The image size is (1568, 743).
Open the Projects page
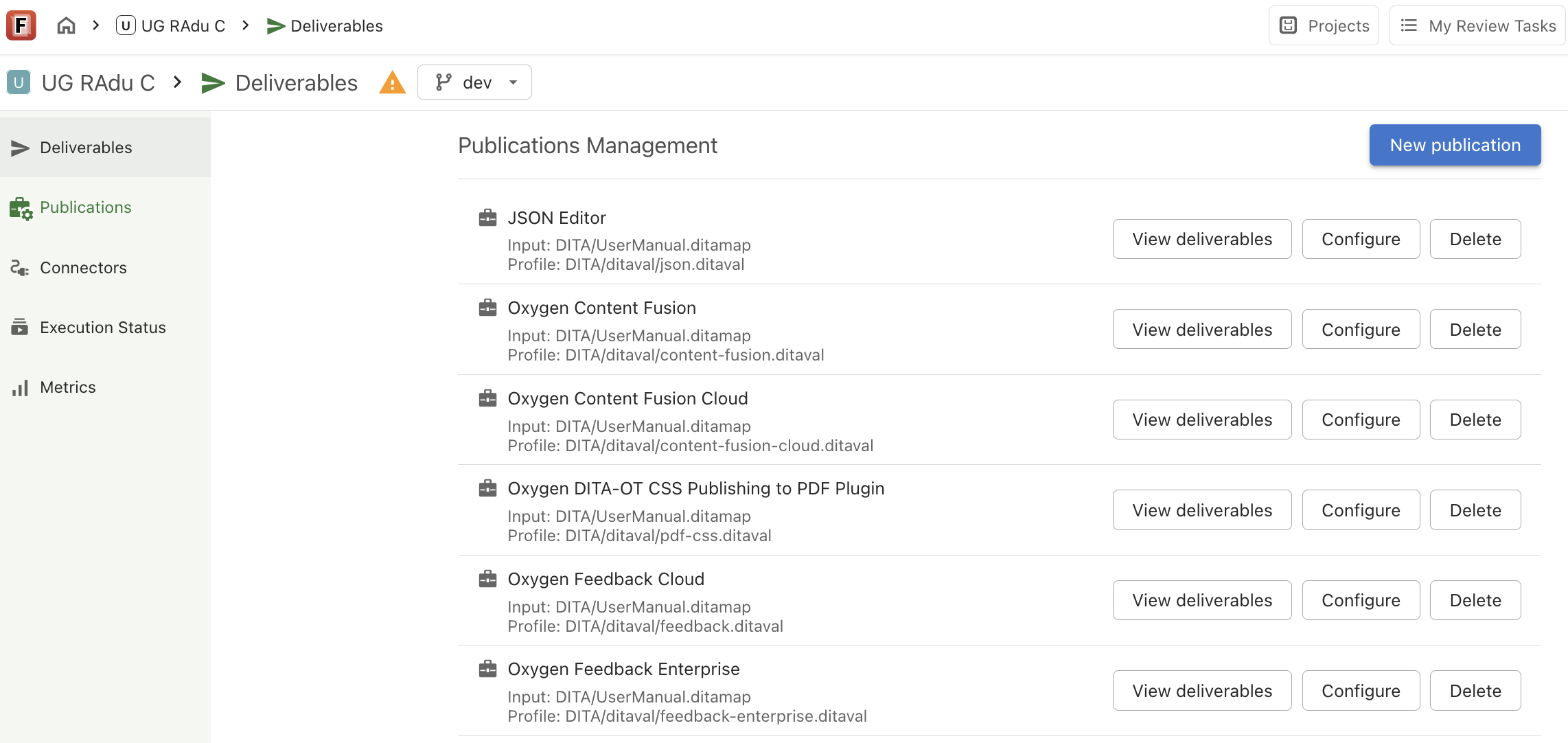pyautogui.click(x=1324, y=26)
